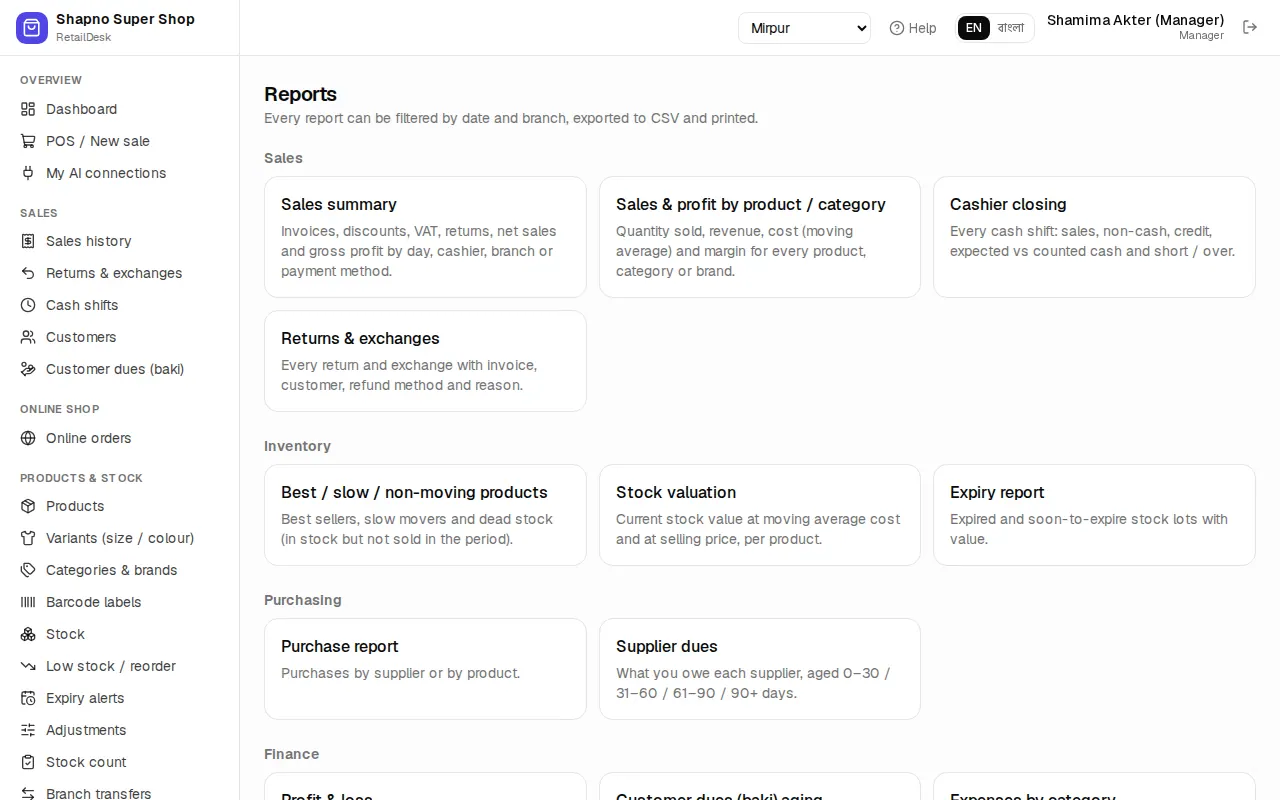Viewport: 1280px width, 800px height.
Task: Open the Supplier dues report card
Action: tap(760, 669)
